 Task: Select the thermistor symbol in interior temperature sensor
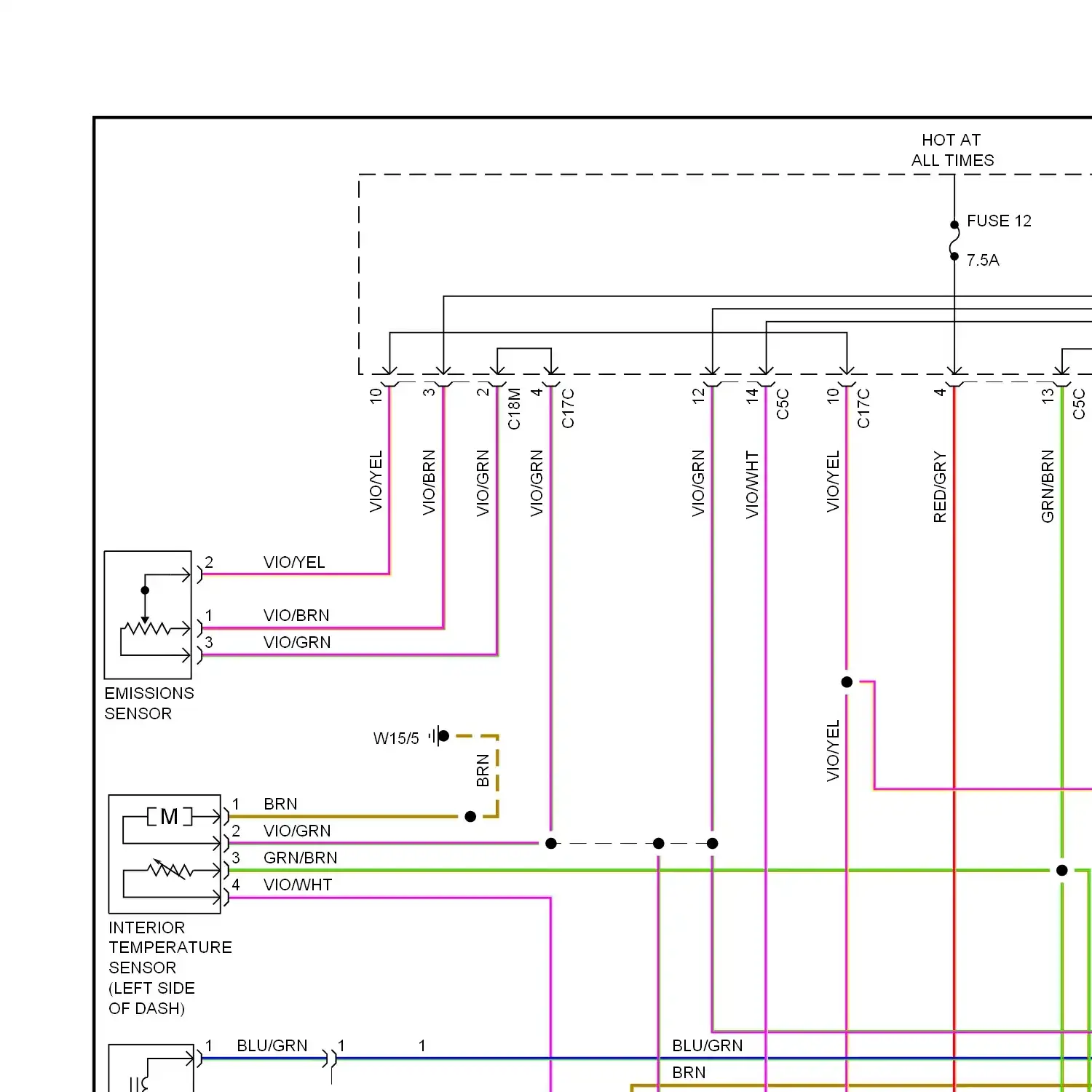pyautogui.click(x=170, y=869)
